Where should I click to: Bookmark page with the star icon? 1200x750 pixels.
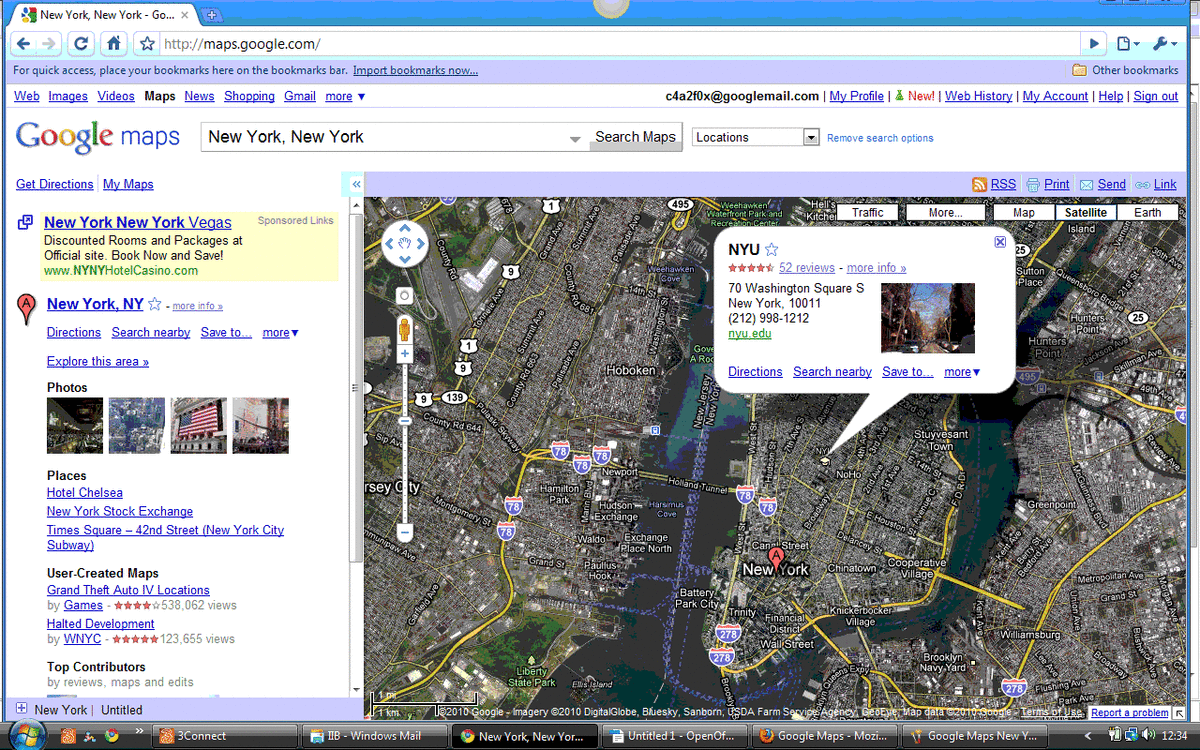pyautogui.click(x=147, y=44)
